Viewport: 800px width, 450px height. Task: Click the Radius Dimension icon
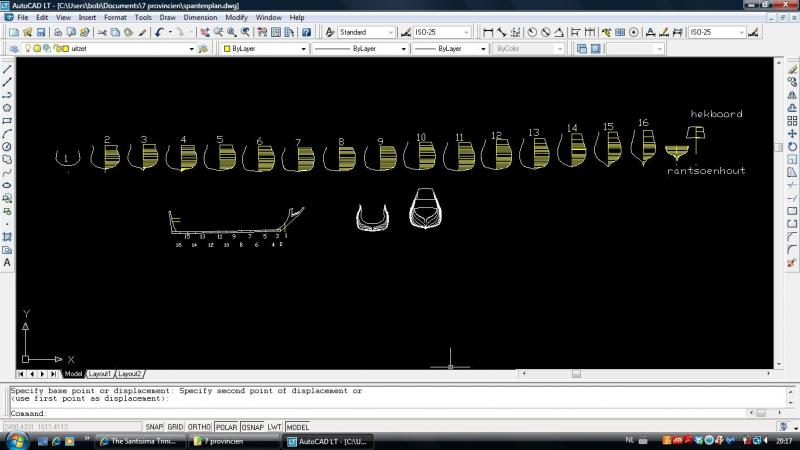[x=532, y=32]
